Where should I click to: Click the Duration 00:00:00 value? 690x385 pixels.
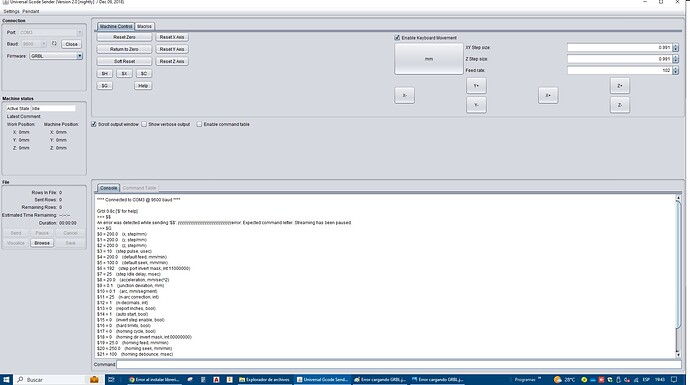coord(68,223)
